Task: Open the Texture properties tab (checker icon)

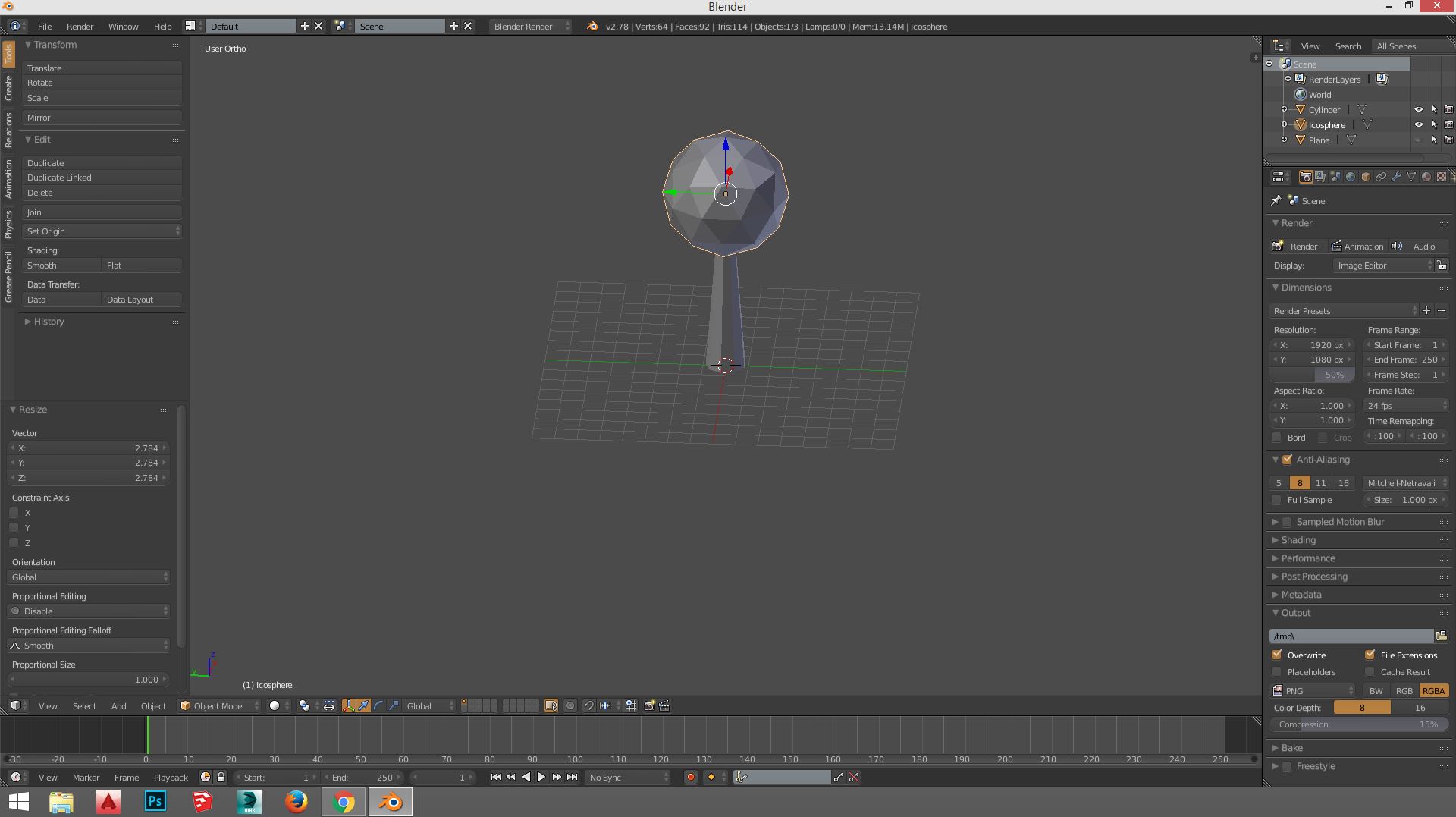Action: pyautogui.click(x=1442, y=177)
